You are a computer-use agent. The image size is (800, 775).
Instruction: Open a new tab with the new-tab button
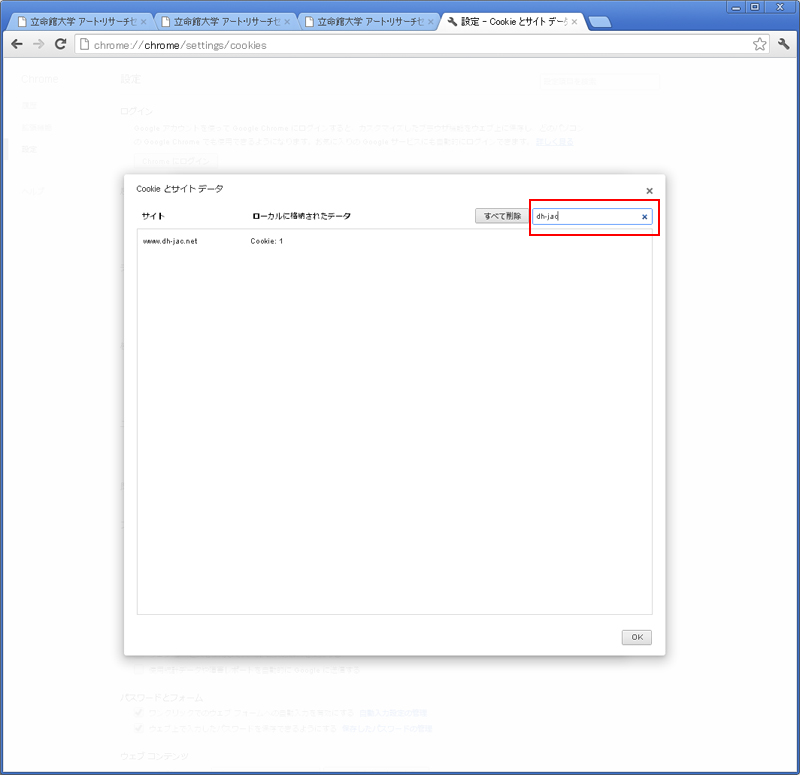point(599,22)
